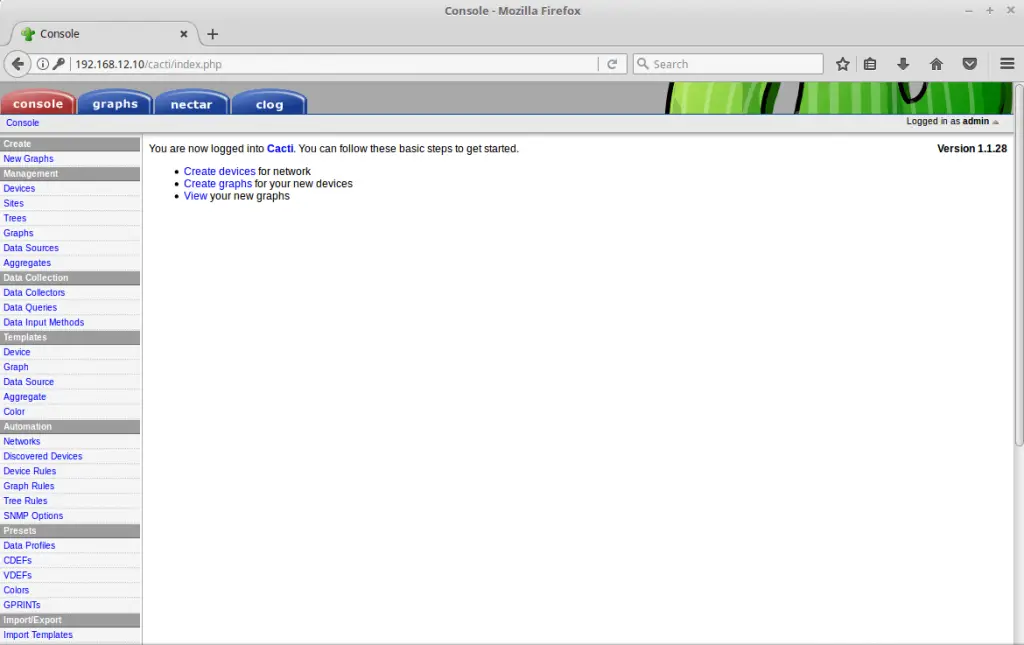Screen dimensions: 1024x645
Task: Open the clog tab
Action: click(269, 104)
